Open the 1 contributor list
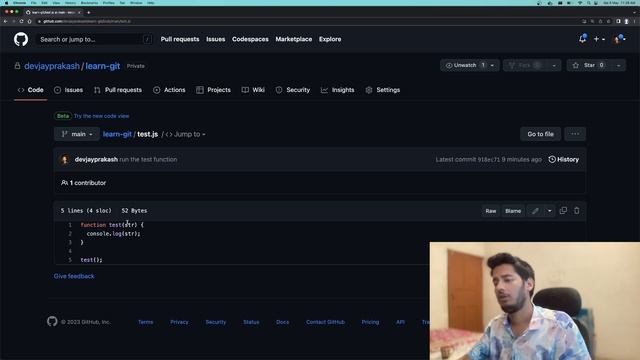This screenshot has width=640, height=360. [83, 183]
